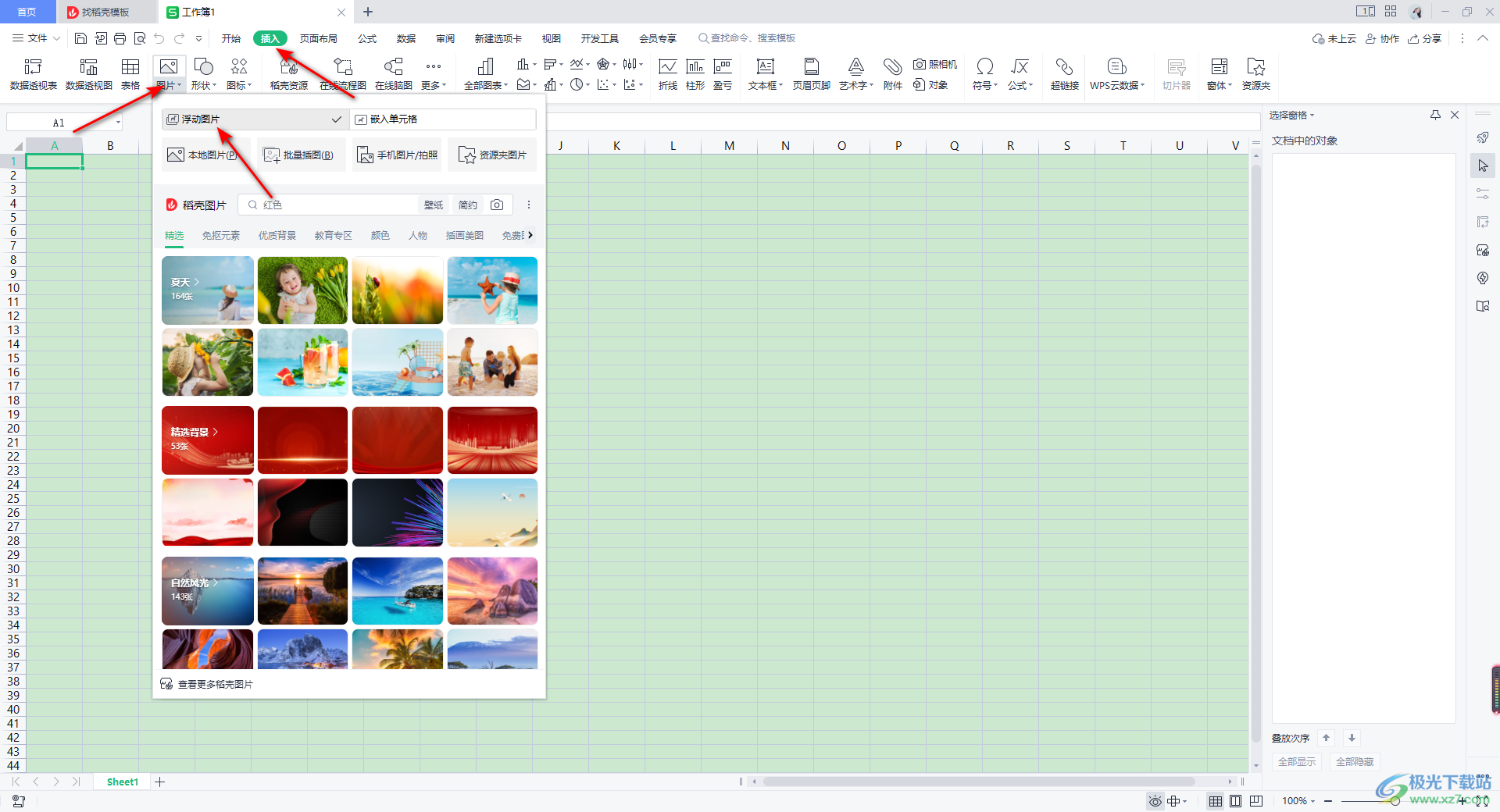Click the 全部隐藏 button
The width and height of the screenshot is (1500, 812).
tap(1354, 761)
